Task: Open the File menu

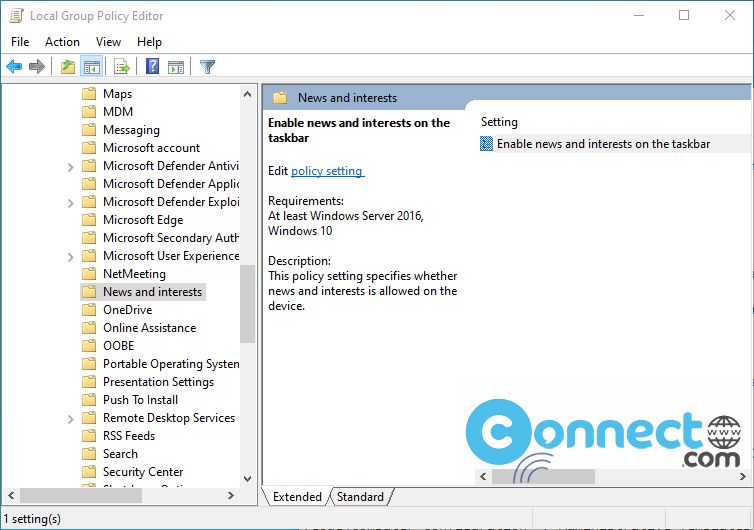Action: tap(20, 42)
